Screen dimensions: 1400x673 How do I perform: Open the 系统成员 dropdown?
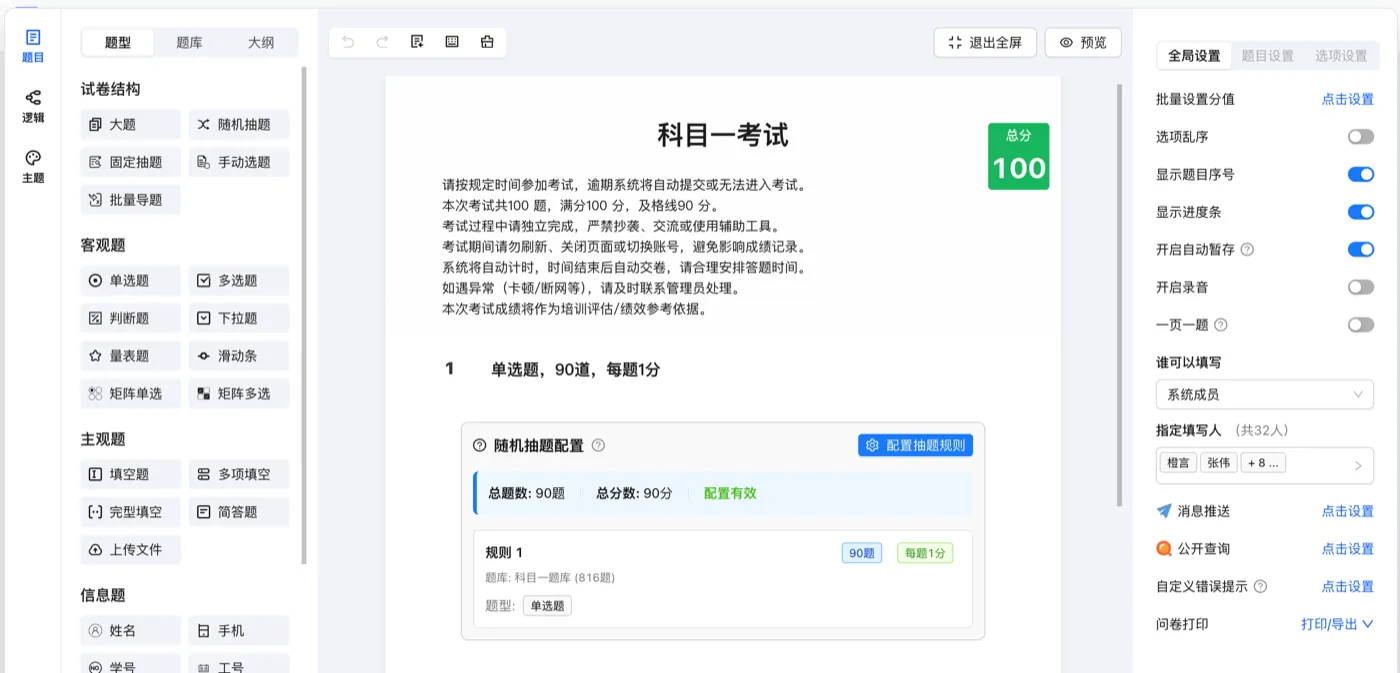click(x=1264, y=395)
